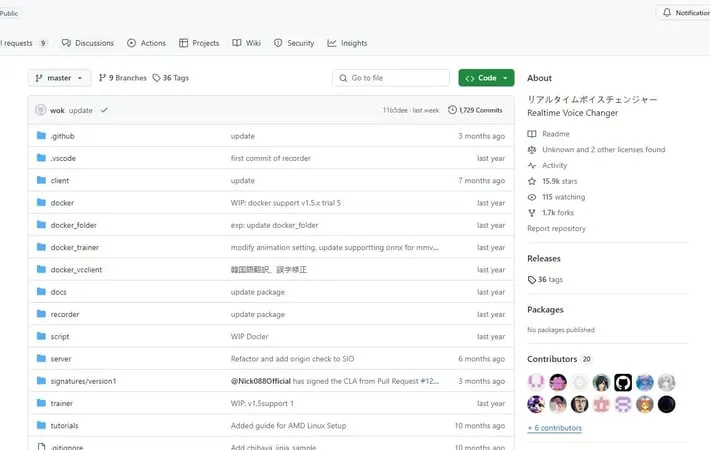Click the 9 Branches icon

103,78
